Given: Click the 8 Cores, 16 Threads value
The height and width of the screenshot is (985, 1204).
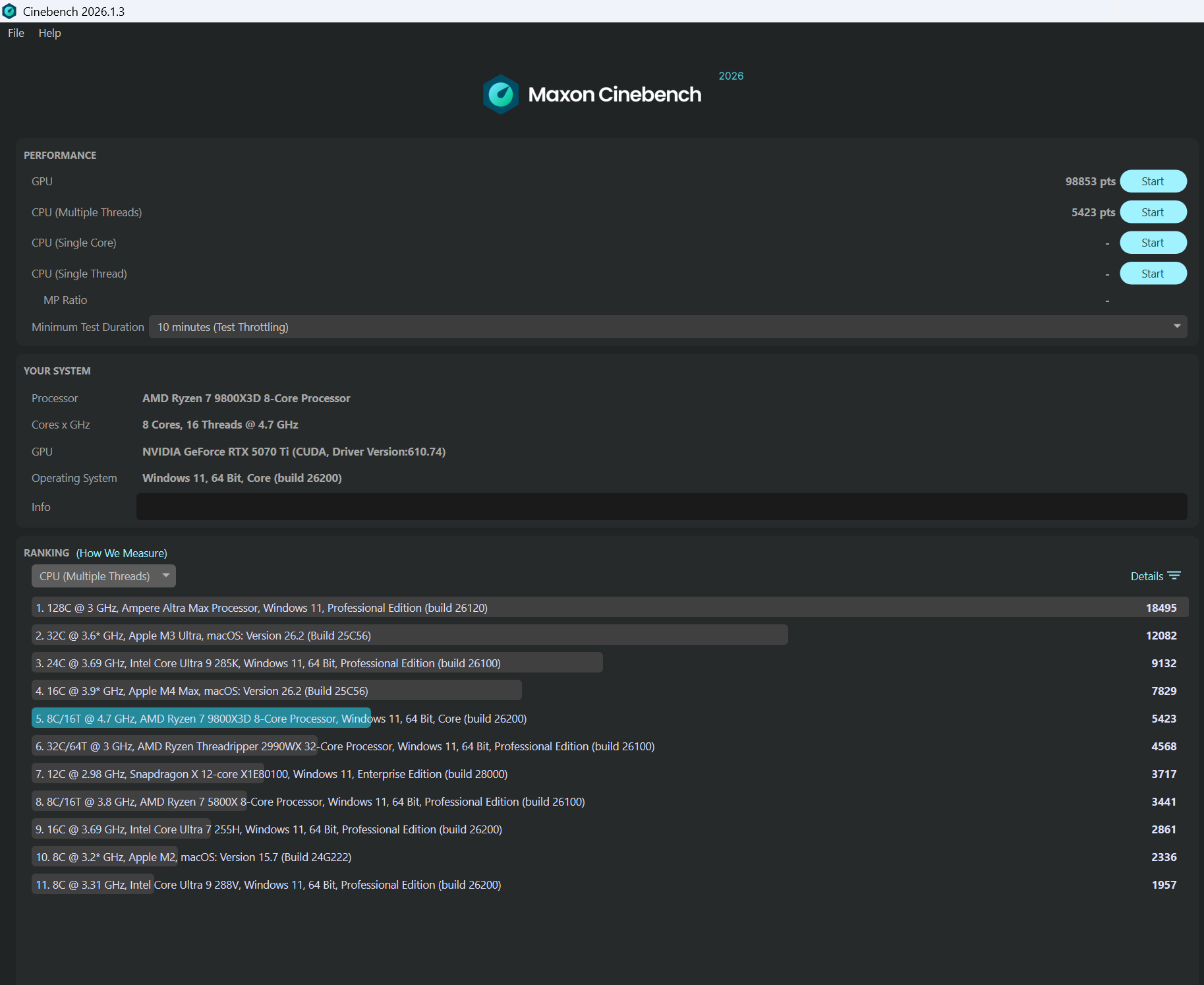Looking at the screenshot, I should (220, 425).
